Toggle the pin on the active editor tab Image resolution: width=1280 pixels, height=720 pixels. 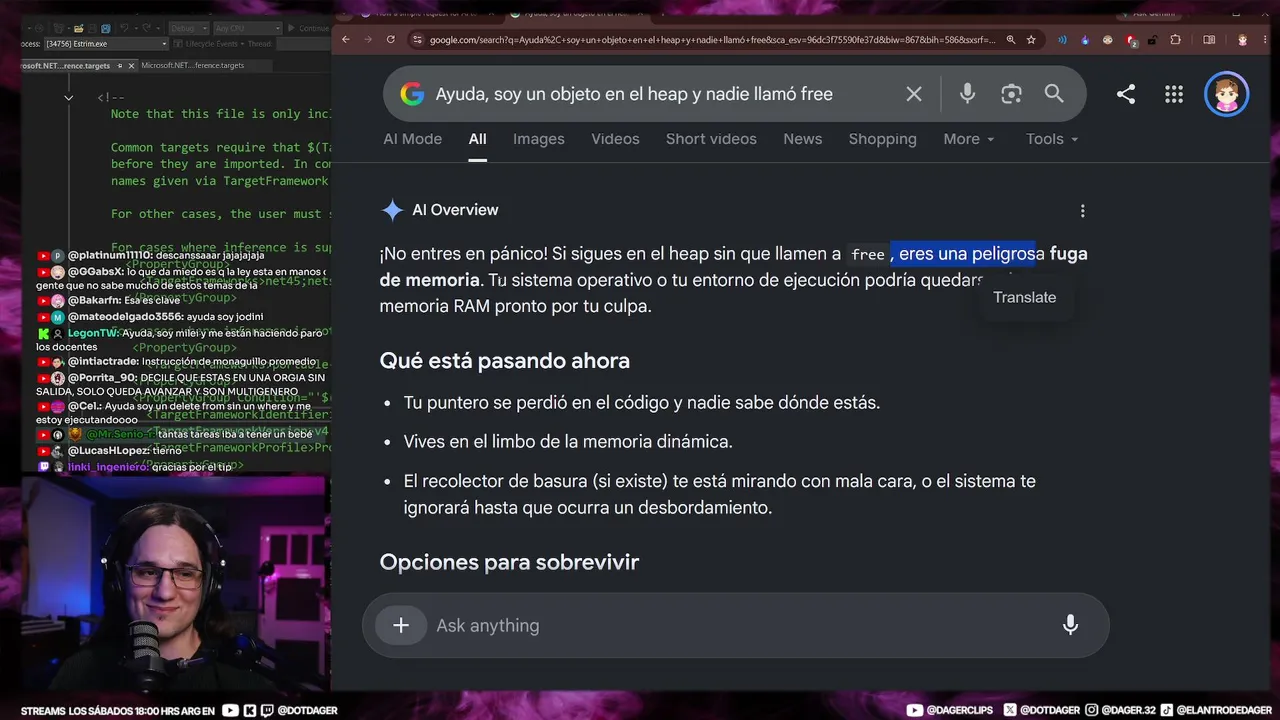tap(119, 66)
